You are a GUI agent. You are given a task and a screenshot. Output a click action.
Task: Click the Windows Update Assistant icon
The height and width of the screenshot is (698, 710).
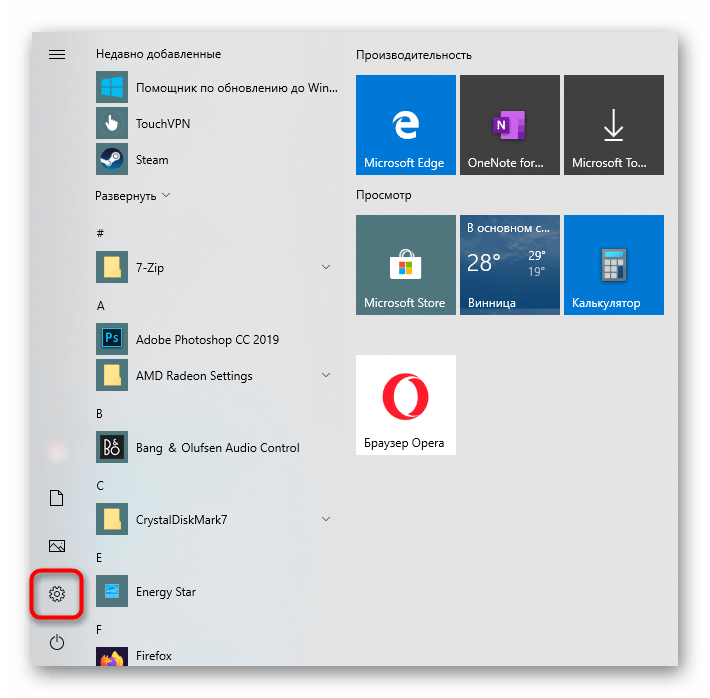click(x=112, y=87)
